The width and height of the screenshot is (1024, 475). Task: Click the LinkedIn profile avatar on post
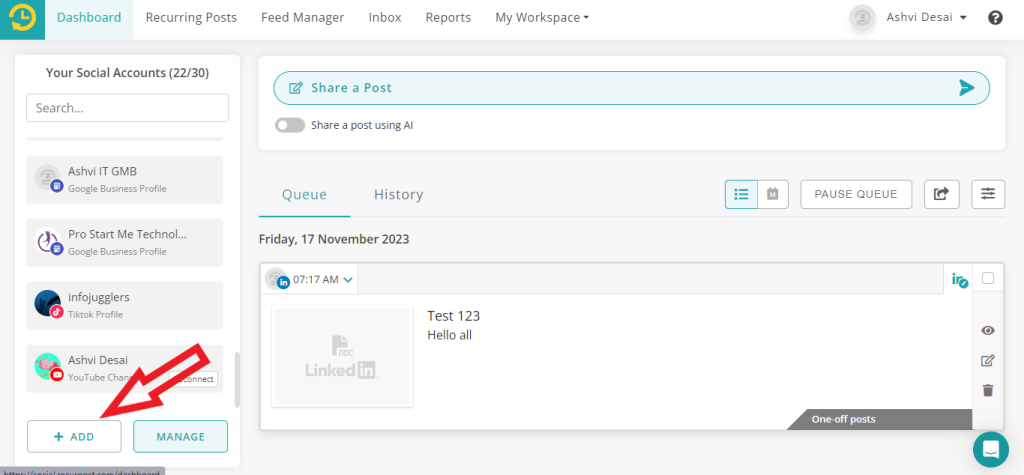[277, 279]
